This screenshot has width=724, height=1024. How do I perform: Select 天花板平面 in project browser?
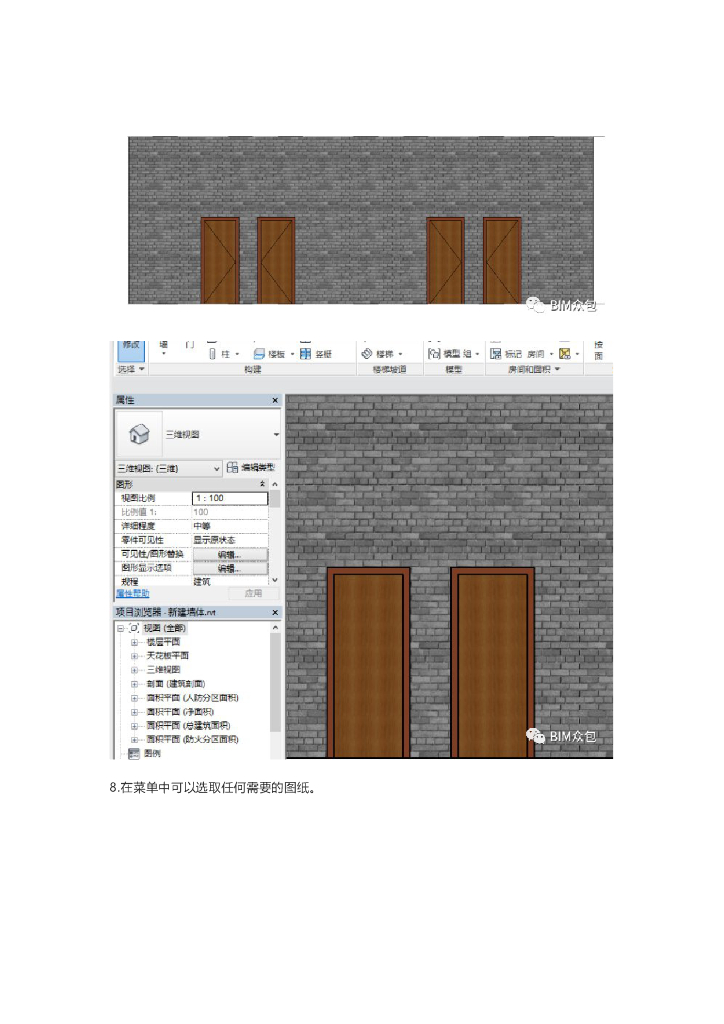pos(168,656)
